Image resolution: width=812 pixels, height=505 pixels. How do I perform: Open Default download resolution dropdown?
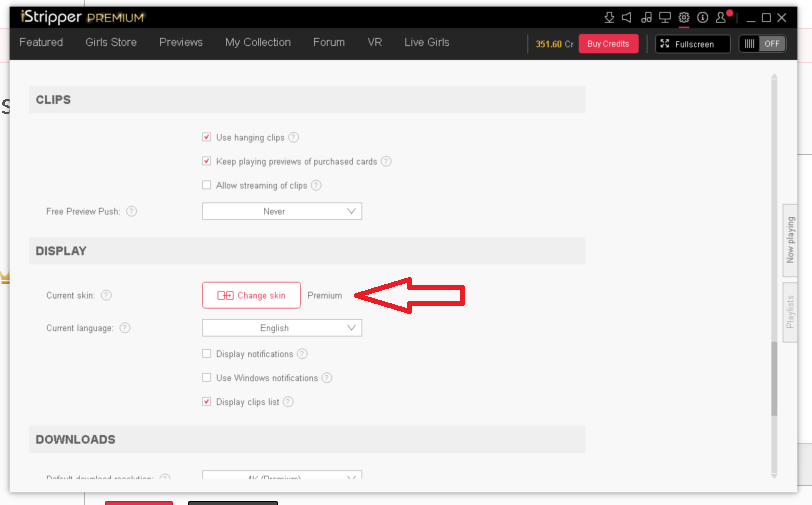(282, 477)
